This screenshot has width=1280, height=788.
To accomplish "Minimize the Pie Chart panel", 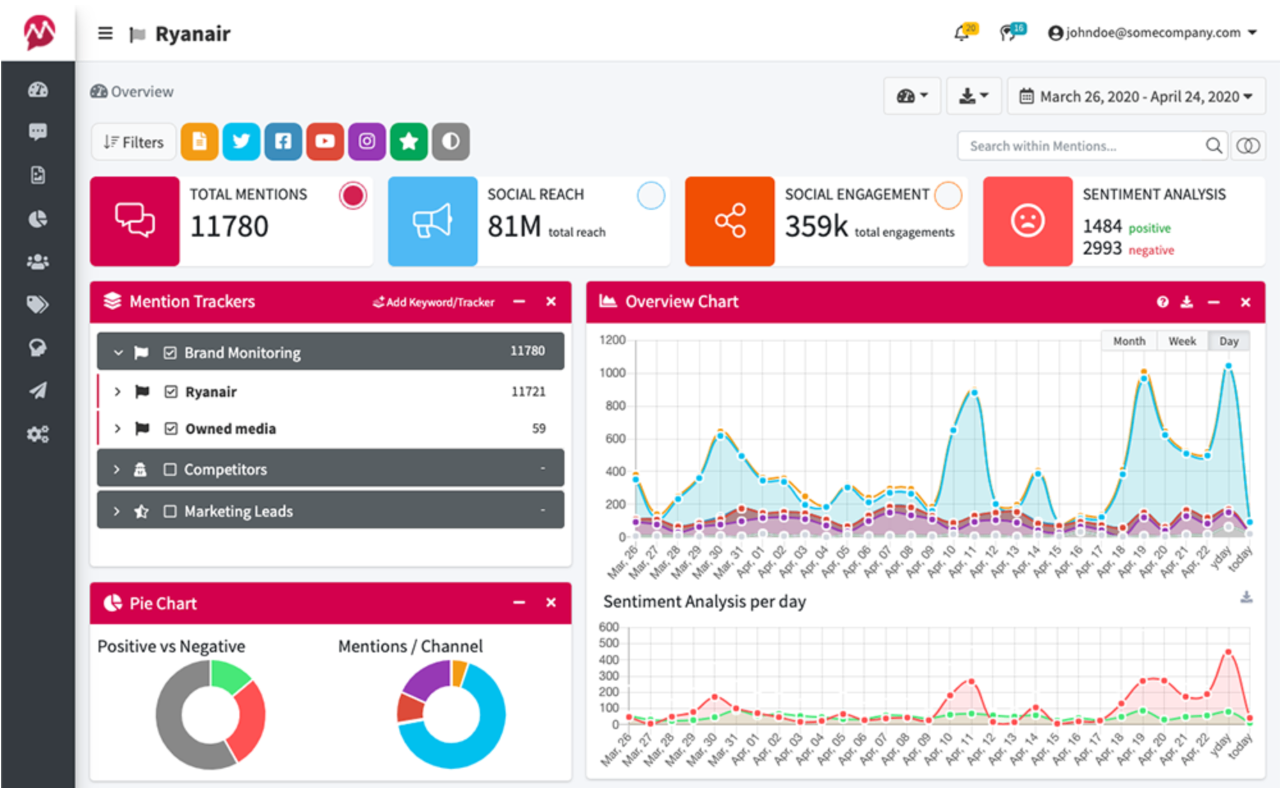I will coord(519,603).
